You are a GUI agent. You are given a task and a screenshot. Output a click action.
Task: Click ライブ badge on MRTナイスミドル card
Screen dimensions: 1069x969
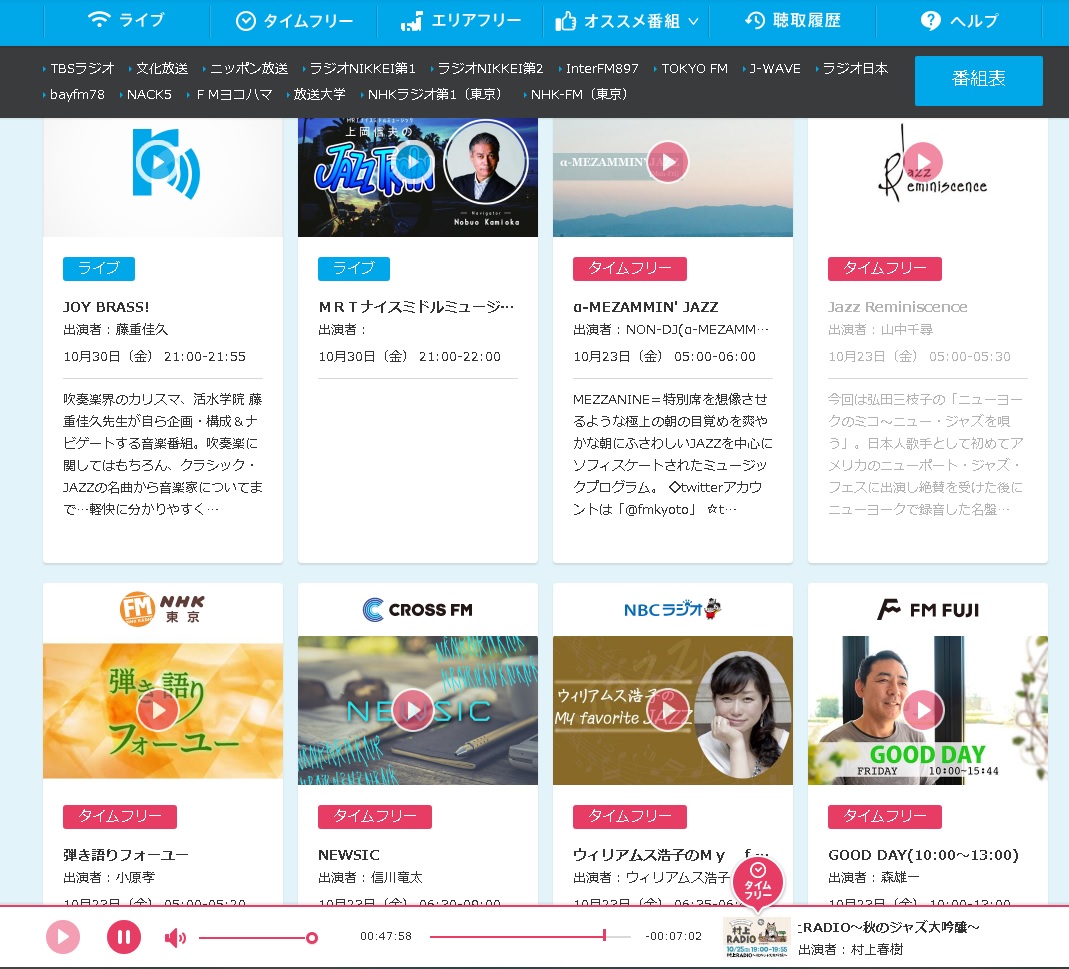point(354,269)
